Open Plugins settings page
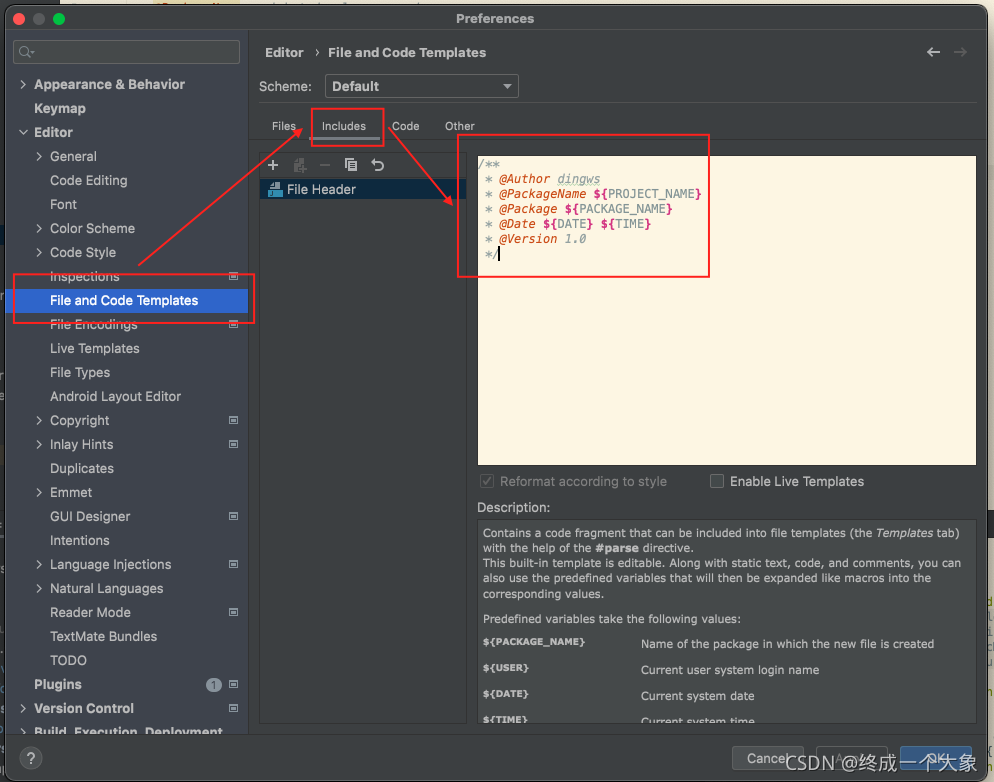Image resolution: width=994 pixels, height=782 pixels. coord(58,684)
